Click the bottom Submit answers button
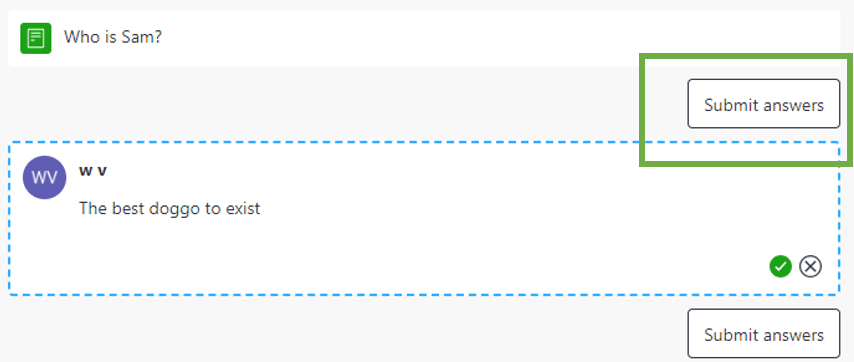This screenshot has height=362, width=854. click(764, 334)
